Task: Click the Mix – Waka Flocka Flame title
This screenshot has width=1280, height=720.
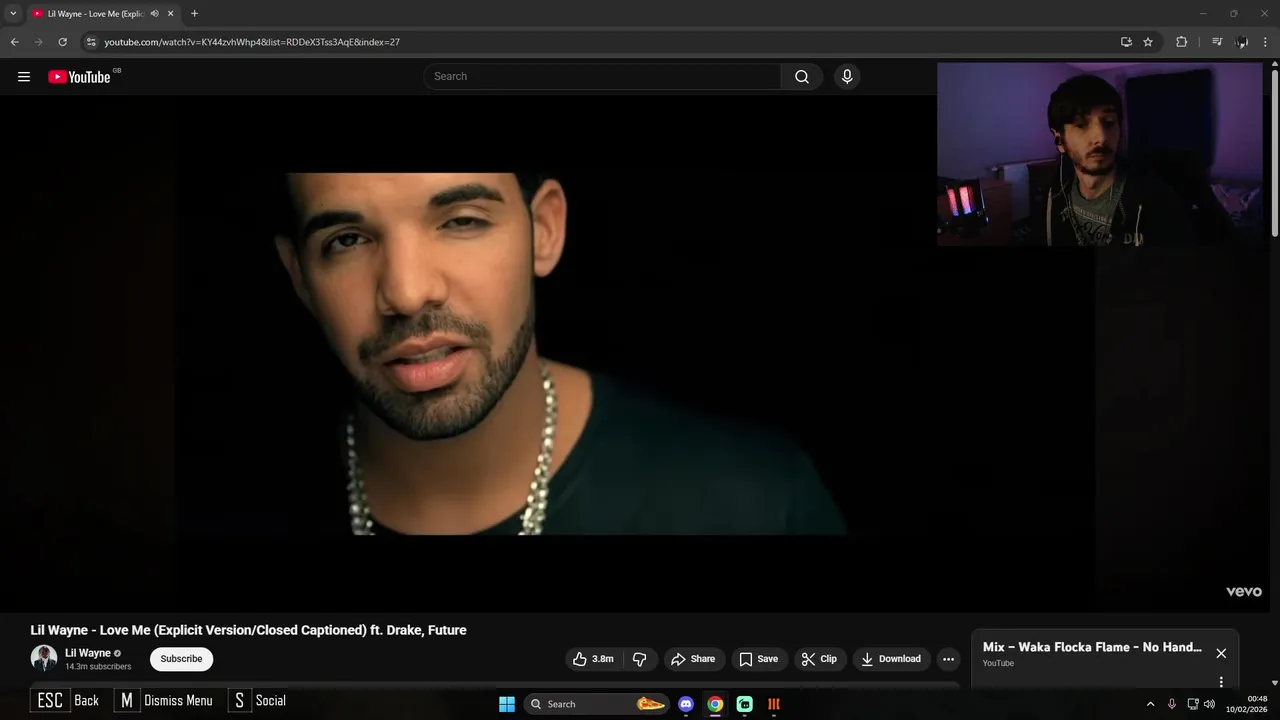Action: (x=1092, y=647)
